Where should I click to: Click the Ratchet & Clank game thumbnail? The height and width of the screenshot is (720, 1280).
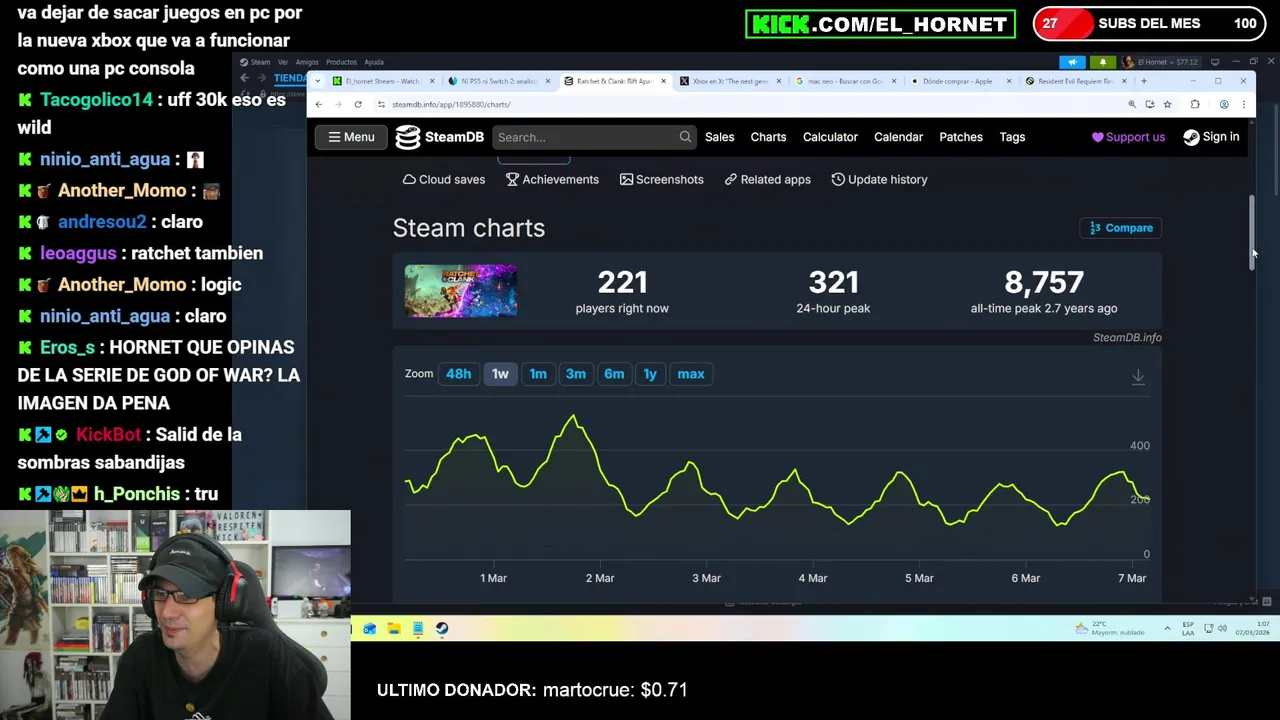461,291
